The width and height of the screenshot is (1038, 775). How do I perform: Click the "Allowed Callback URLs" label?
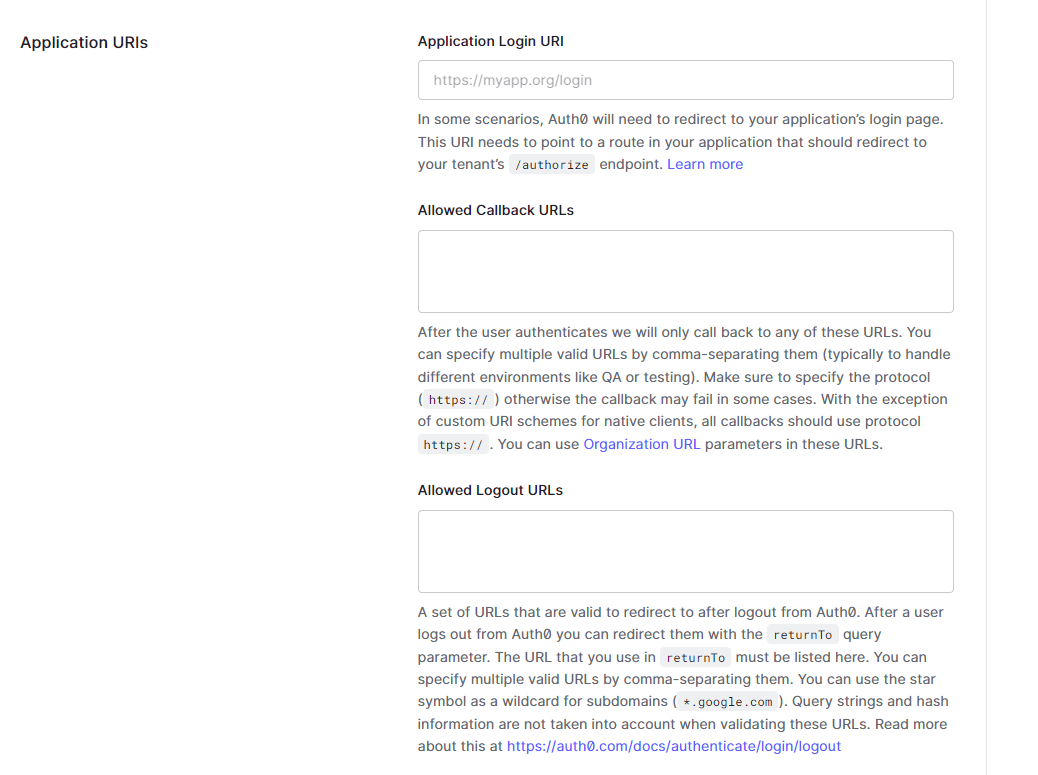[496, 210]
